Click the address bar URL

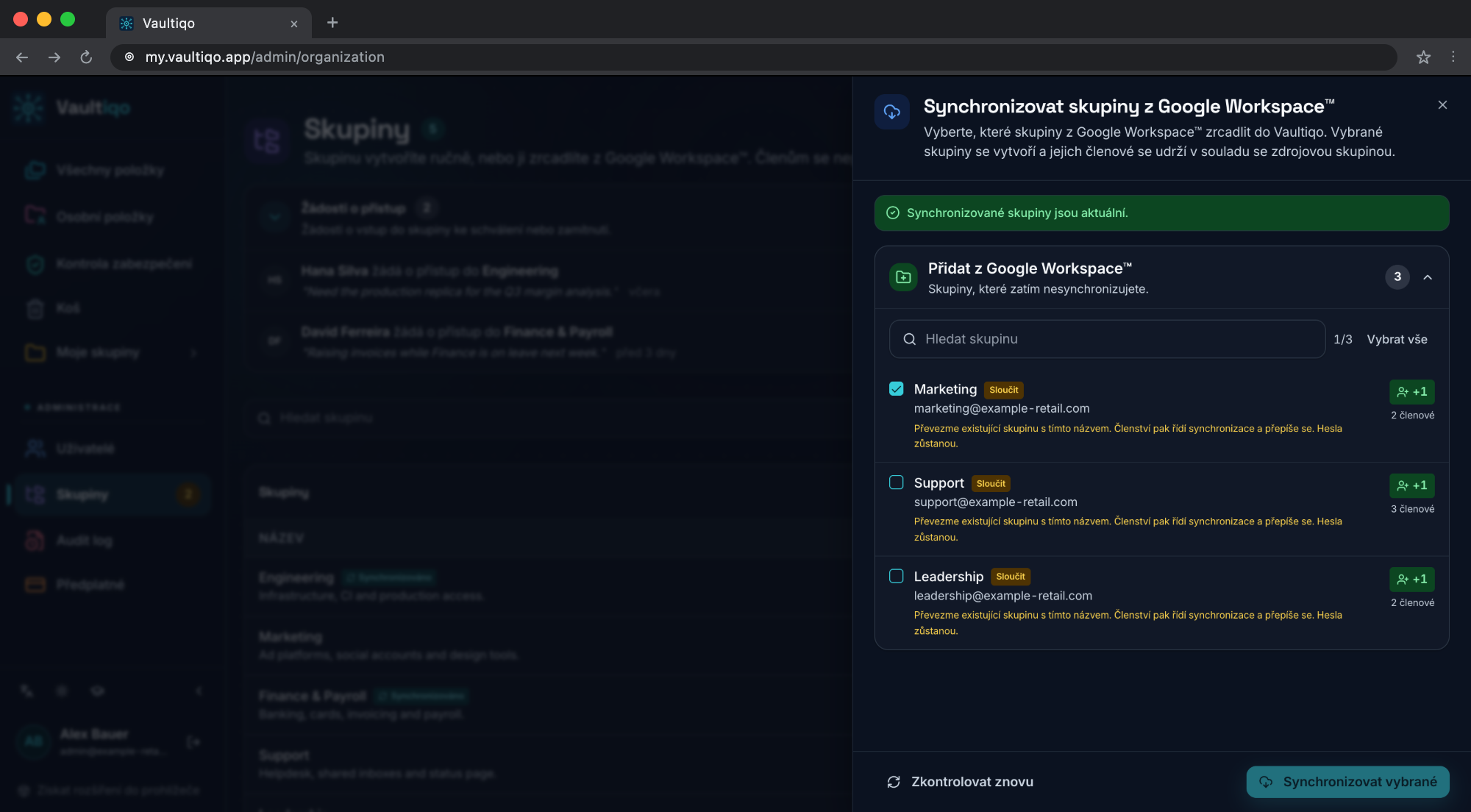(x=265, y=57)
